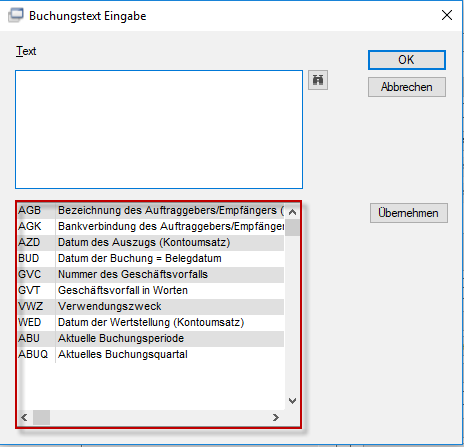This screenshot has width=464, height=447.
Task: Apply selection with Übernehmen button
Action: pos(409,213)
